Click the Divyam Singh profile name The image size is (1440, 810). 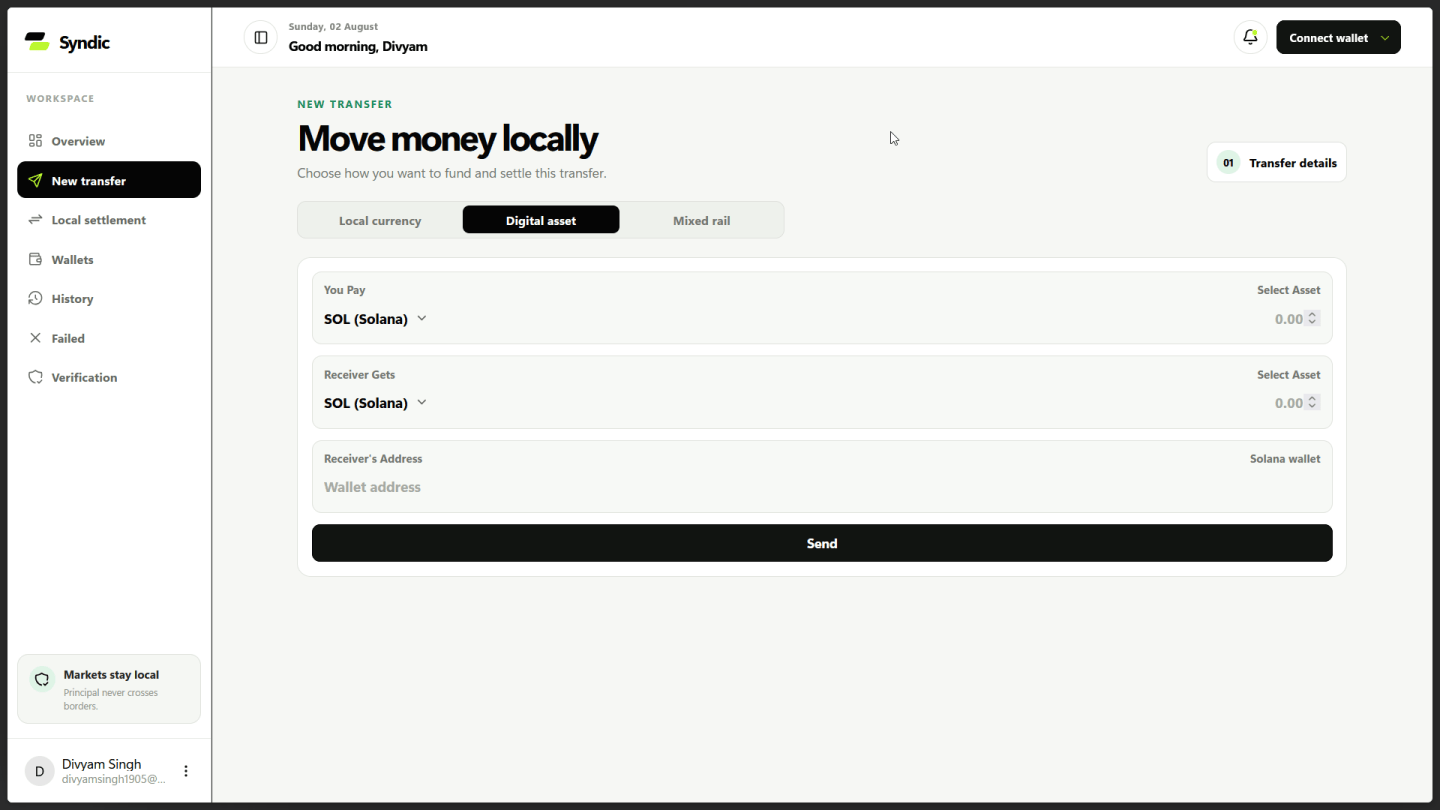pos(102,764)
